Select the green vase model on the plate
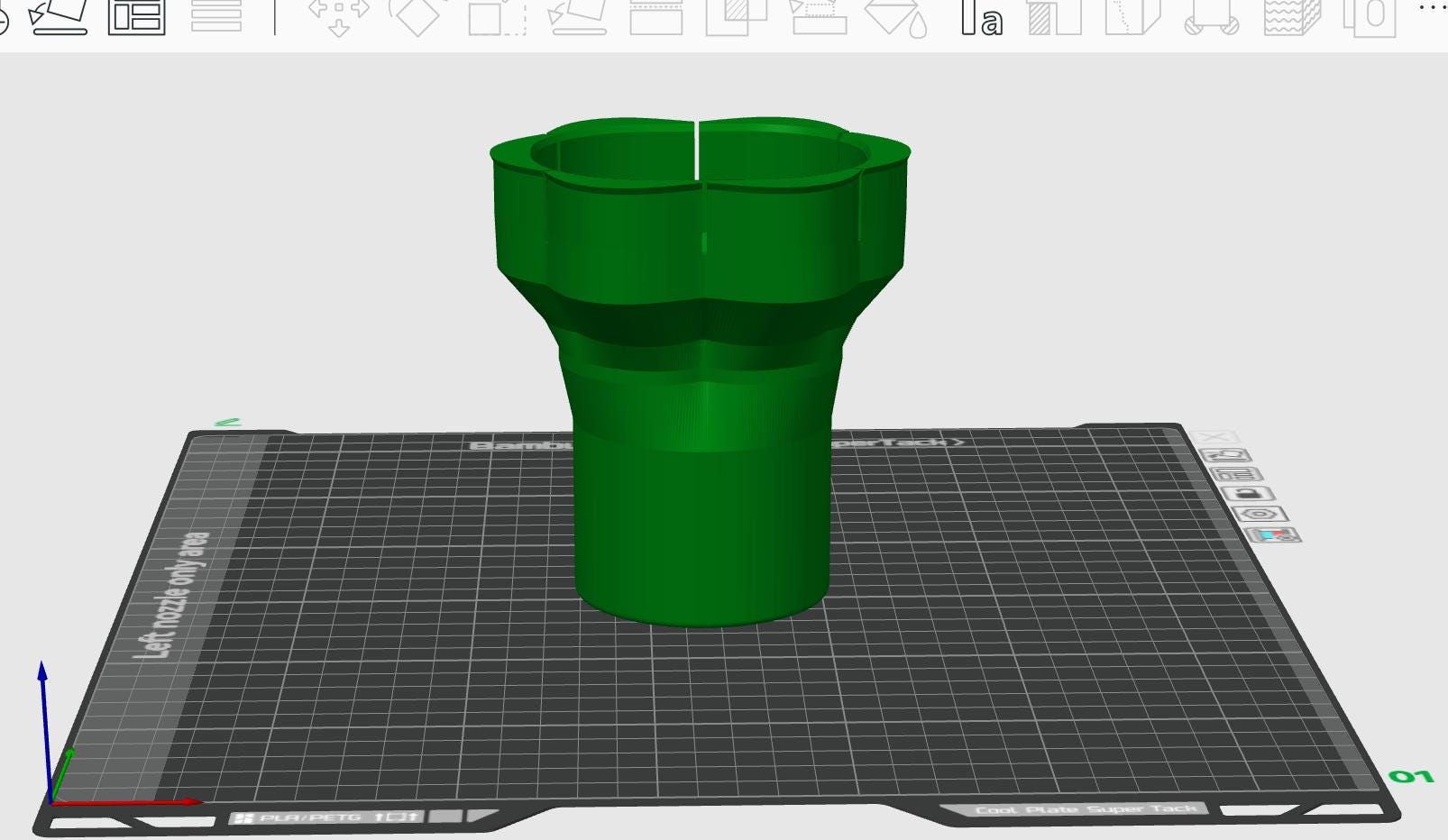 tap(701, 371)
